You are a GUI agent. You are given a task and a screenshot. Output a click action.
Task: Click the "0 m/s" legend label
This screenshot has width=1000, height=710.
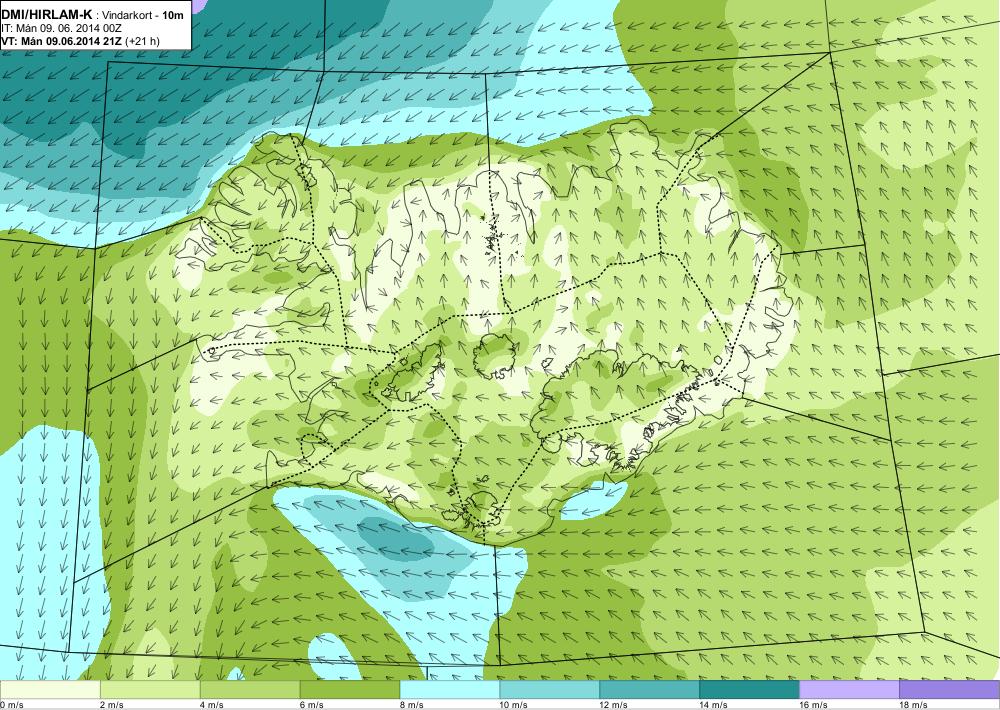tap(11, 705)
